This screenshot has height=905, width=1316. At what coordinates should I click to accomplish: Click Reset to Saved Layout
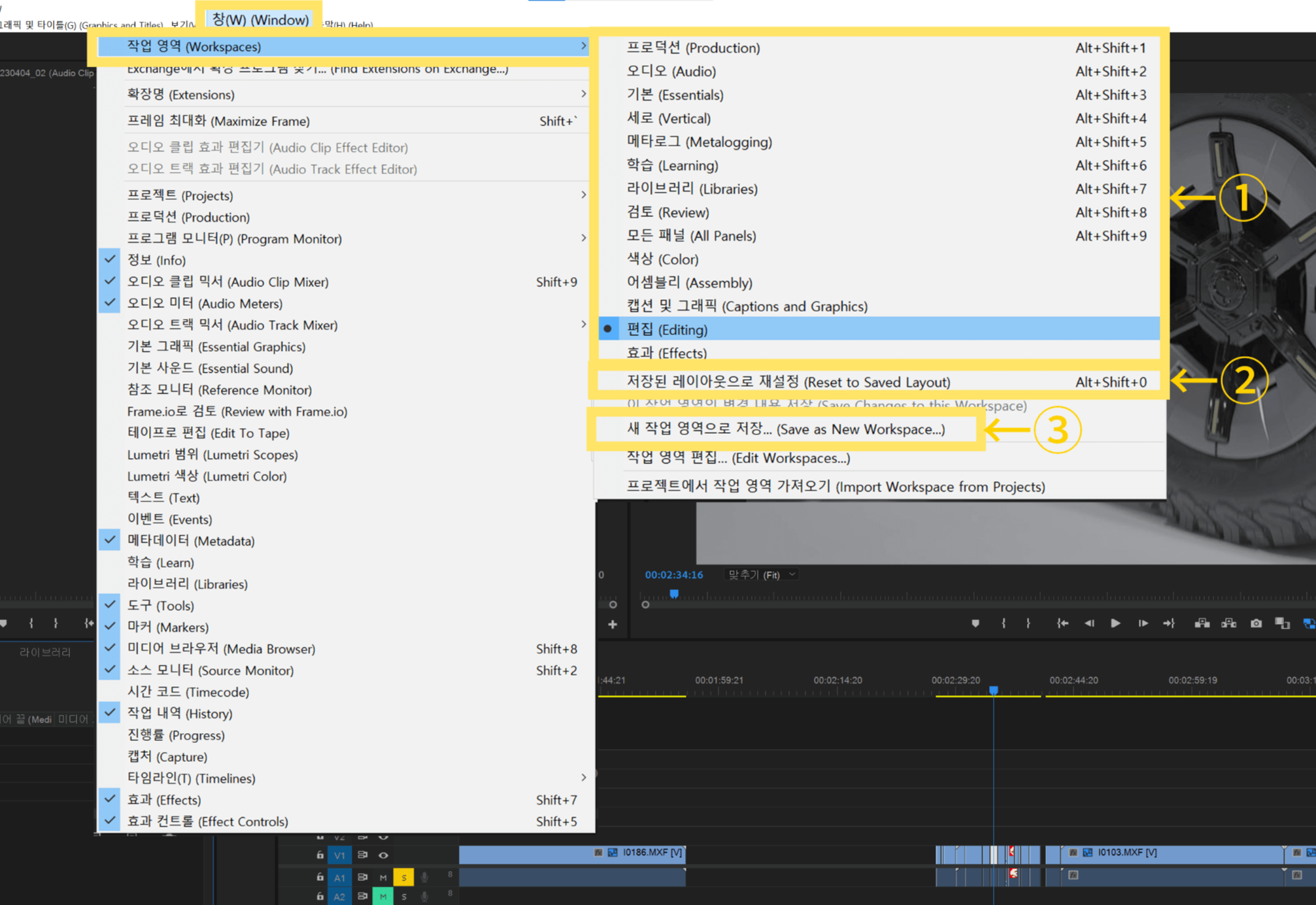[x=788, y=382]
